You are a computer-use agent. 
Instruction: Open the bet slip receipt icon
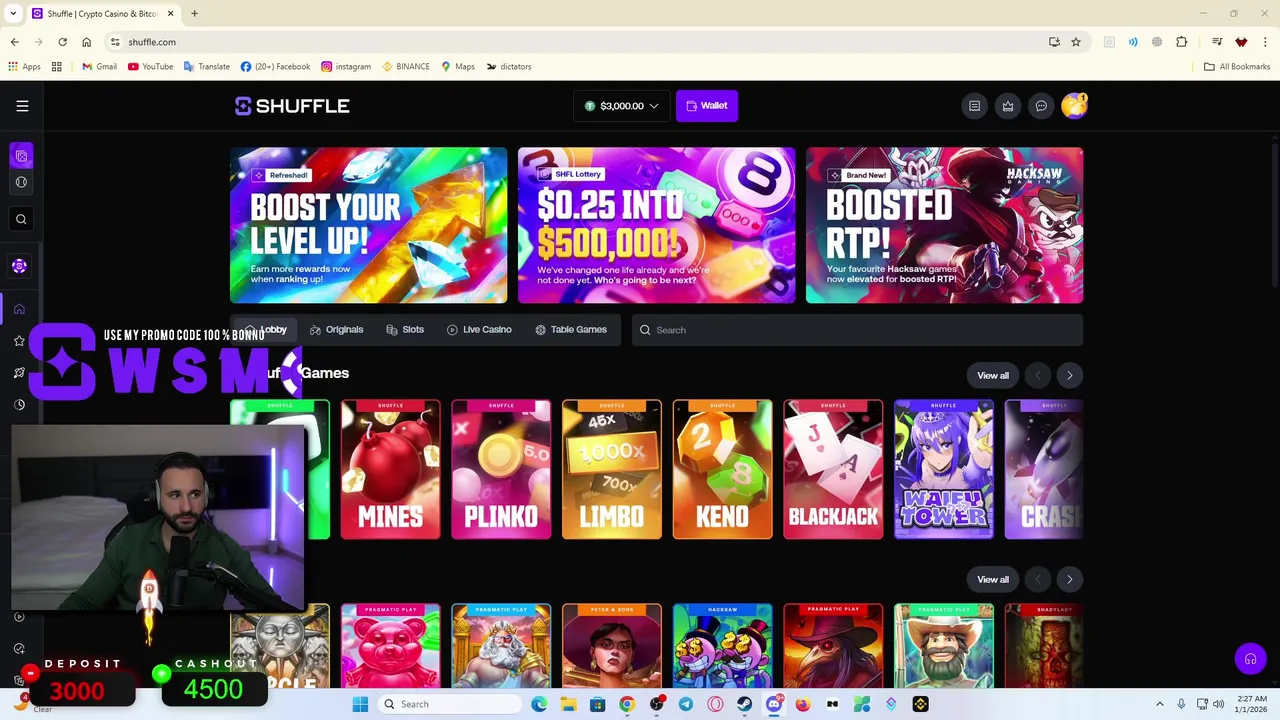[974, 106]
